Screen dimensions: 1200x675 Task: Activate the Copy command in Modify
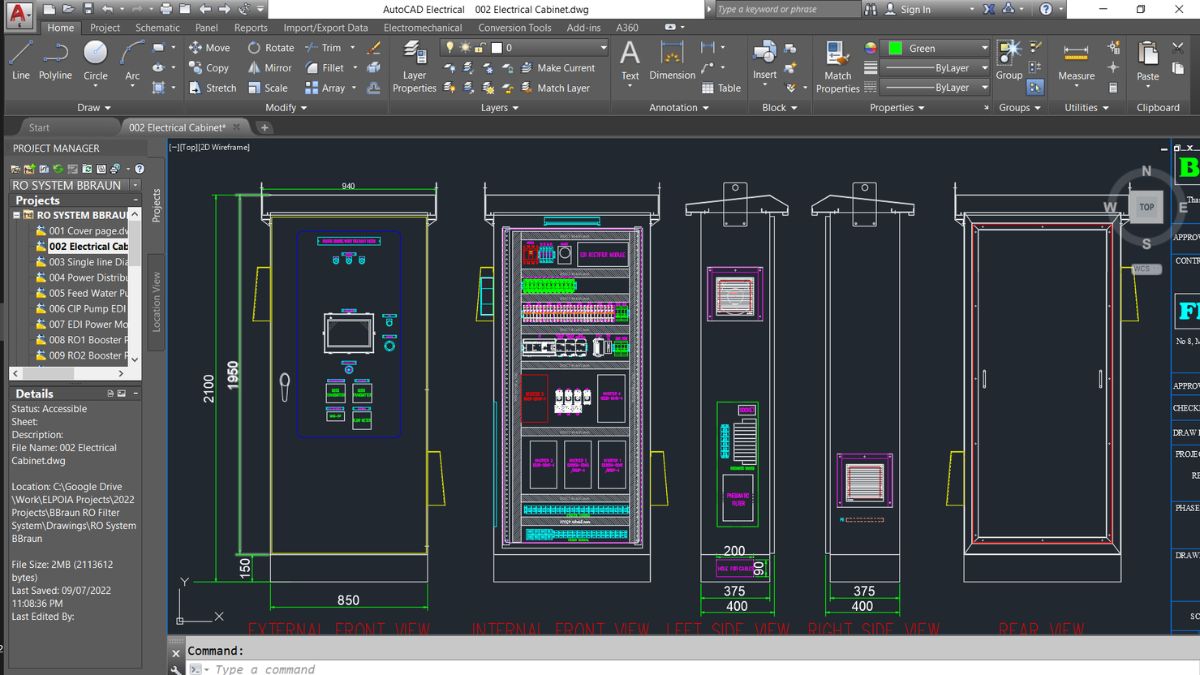tap(209, 68)
